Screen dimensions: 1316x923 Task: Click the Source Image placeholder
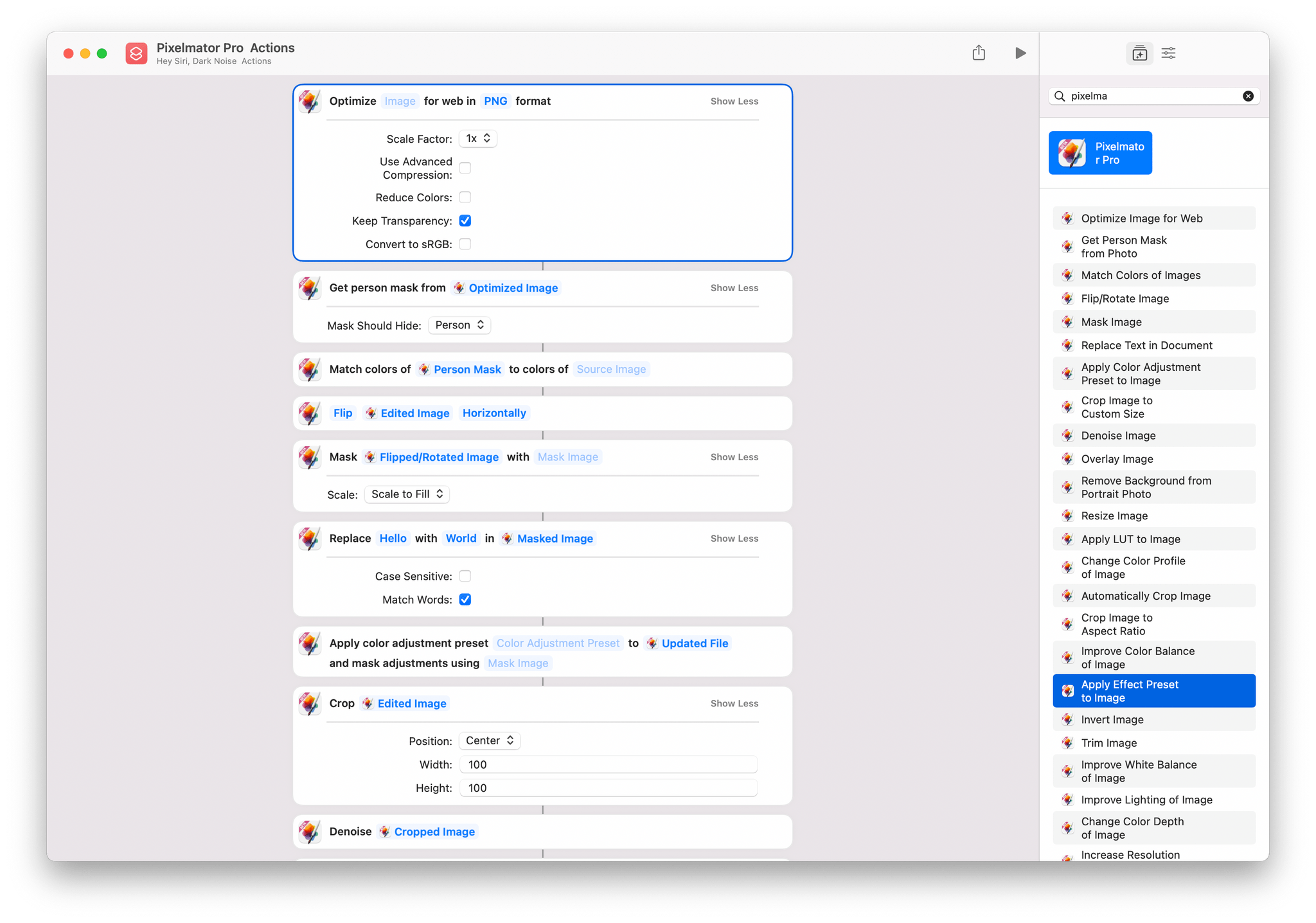611,370
